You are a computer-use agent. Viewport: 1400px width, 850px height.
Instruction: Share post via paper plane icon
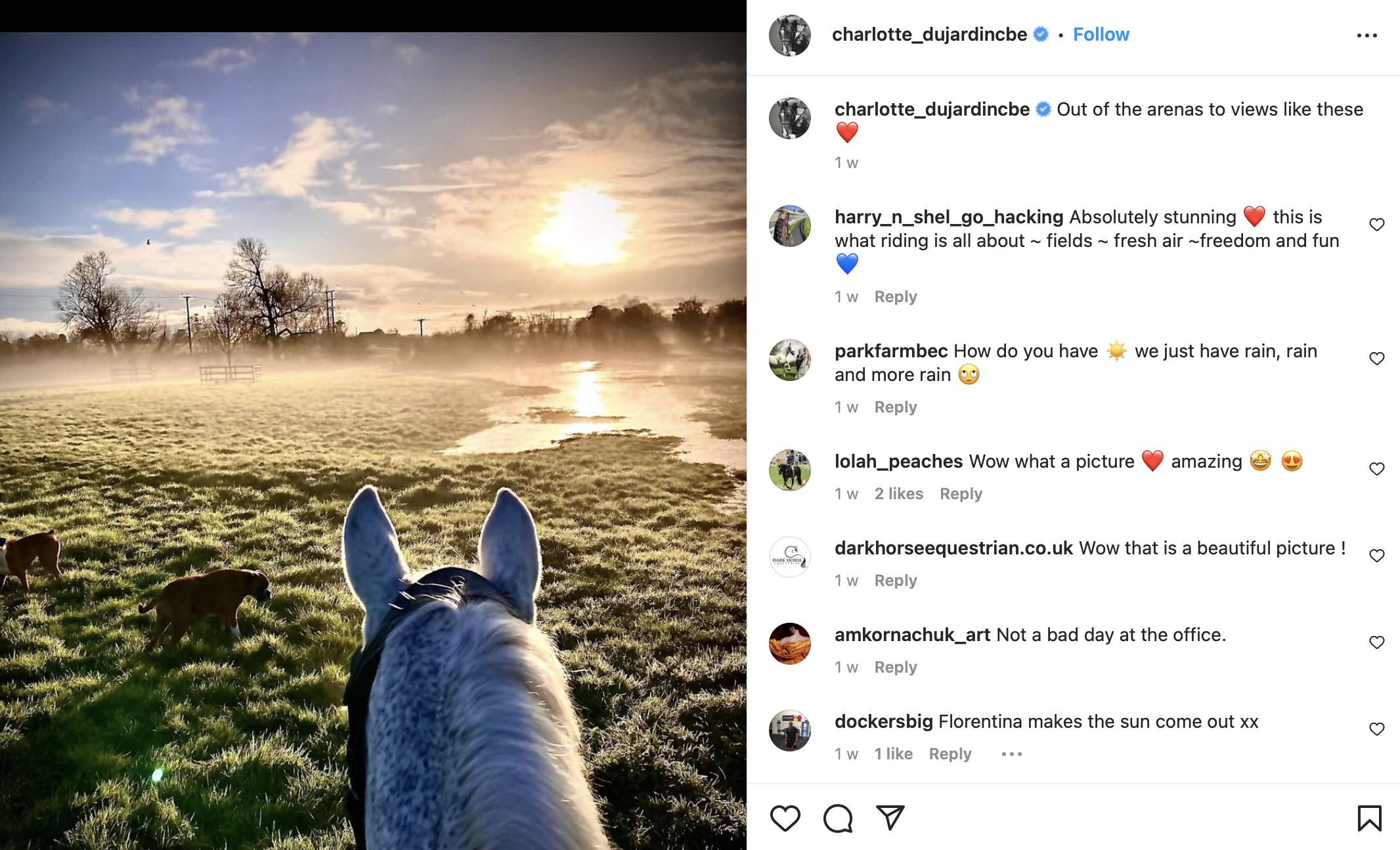click(890, 818)
